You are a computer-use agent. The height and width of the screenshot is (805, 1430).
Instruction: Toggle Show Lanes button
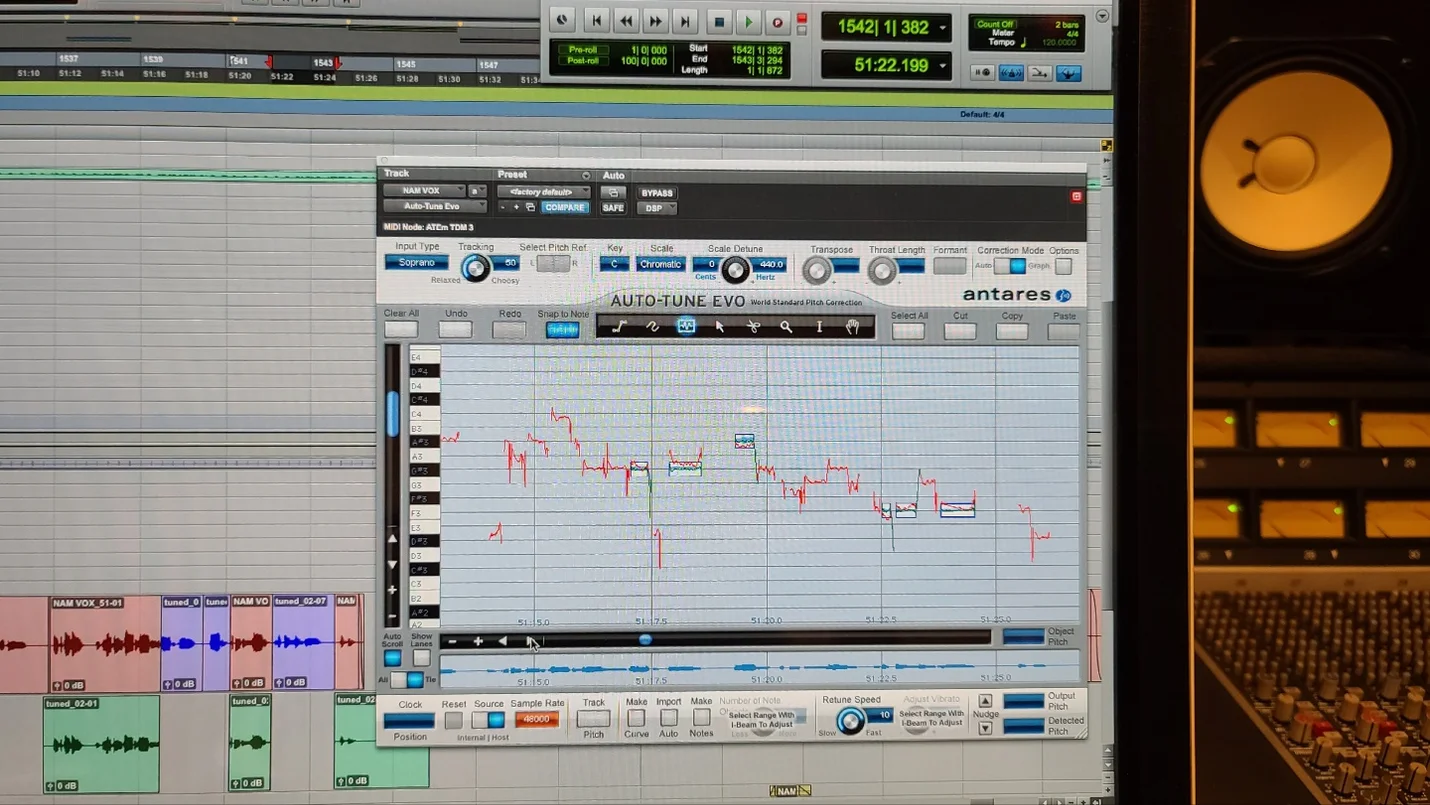coord(421,658)
